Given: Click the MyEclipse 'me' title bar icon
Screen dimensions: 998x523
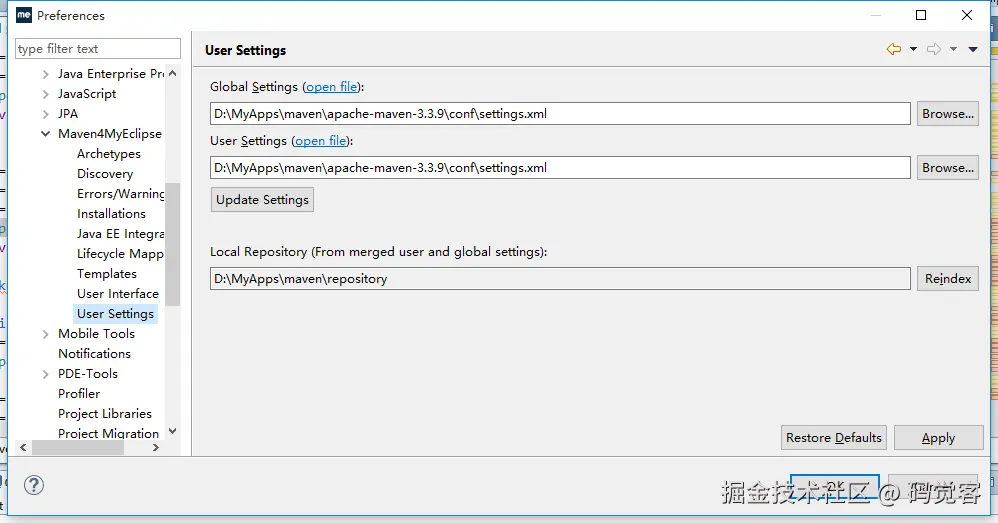Looking at the screenshot, I should point(24,15).
